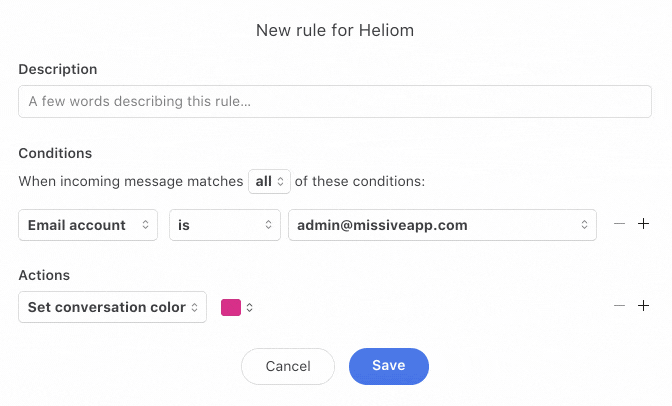Expand the color picker chevron beside swatch

click(250, 308)
